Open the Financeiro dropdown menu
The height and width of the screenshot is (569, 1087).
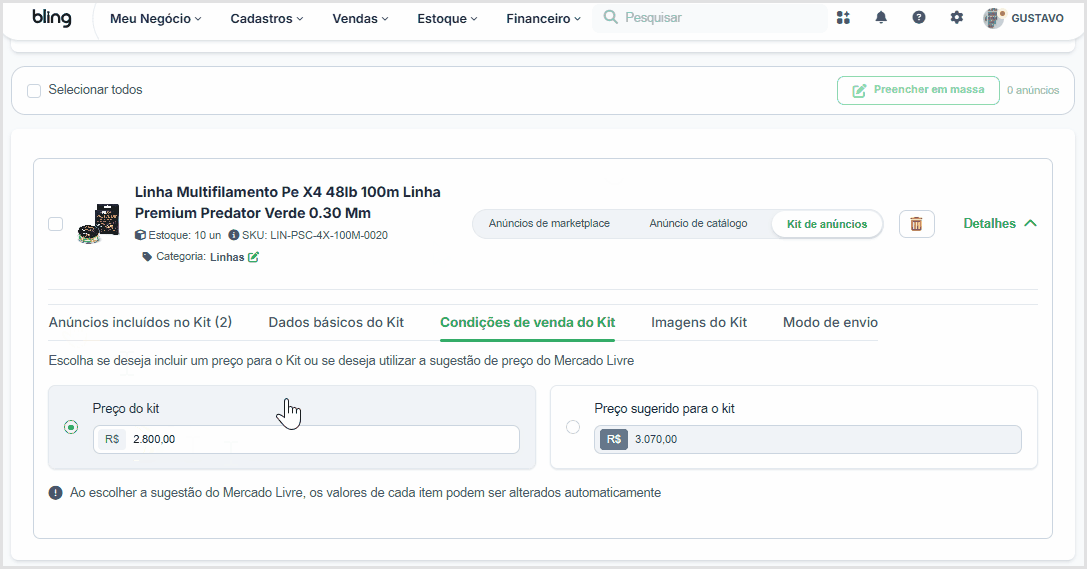(x=544, y=19)
